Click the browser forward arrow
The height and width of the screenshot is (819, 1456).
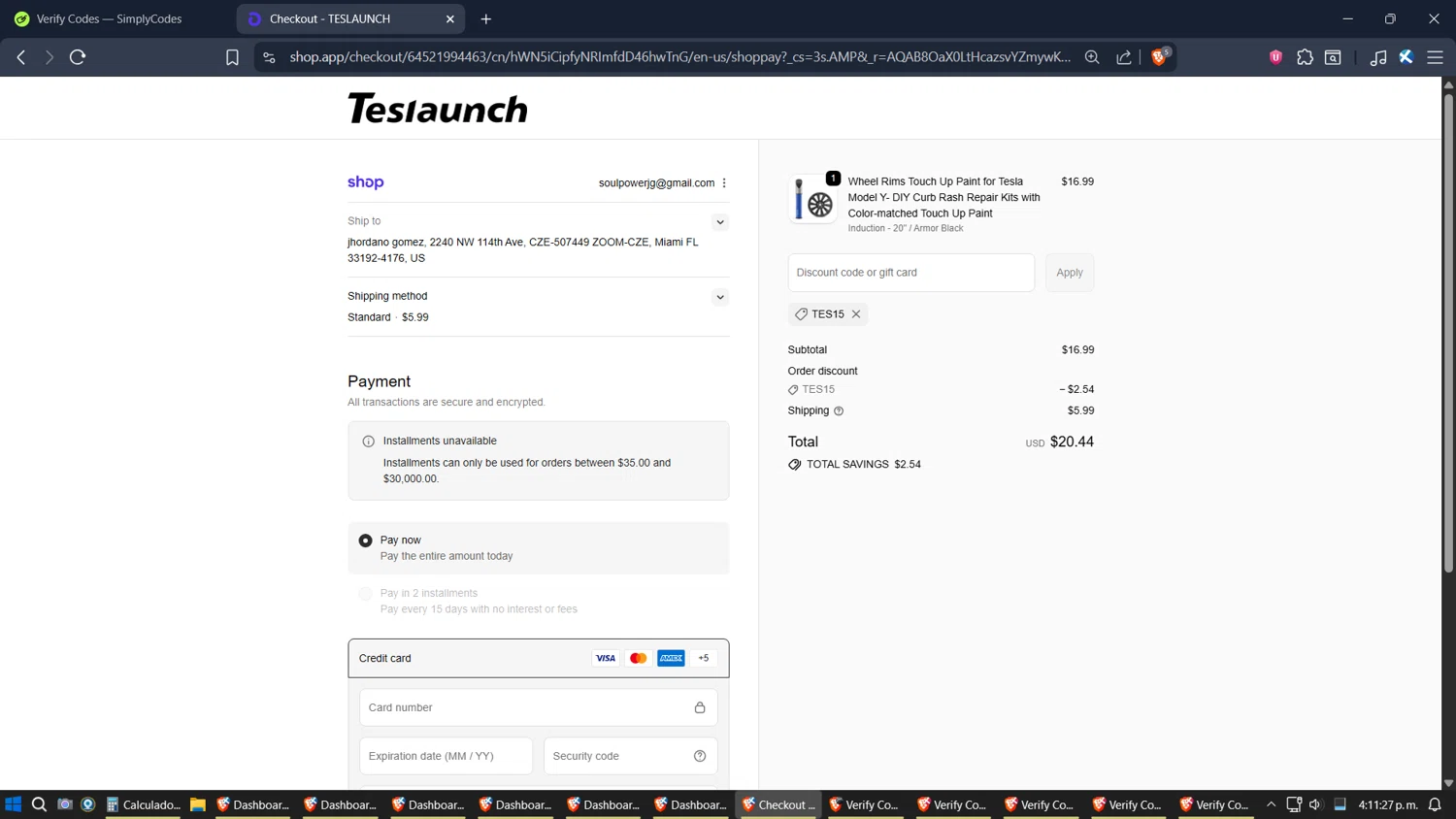(49, 57)
